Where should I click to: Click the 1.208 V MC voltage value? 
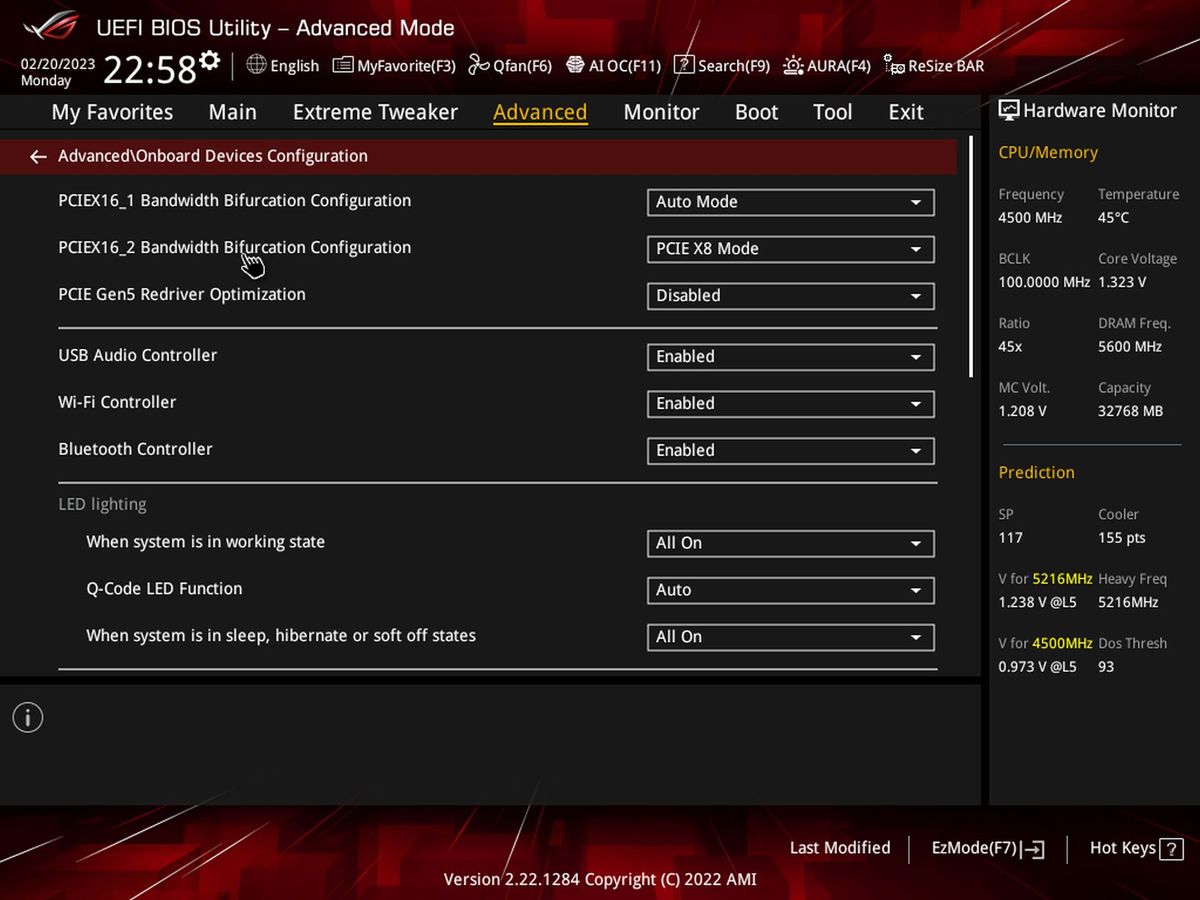pos(1022,411)
